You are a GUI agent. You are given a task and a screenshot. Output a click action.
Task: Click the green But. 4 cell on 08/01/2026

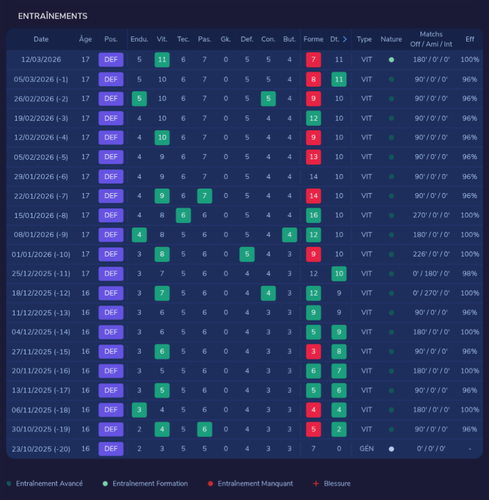[290, 235]
